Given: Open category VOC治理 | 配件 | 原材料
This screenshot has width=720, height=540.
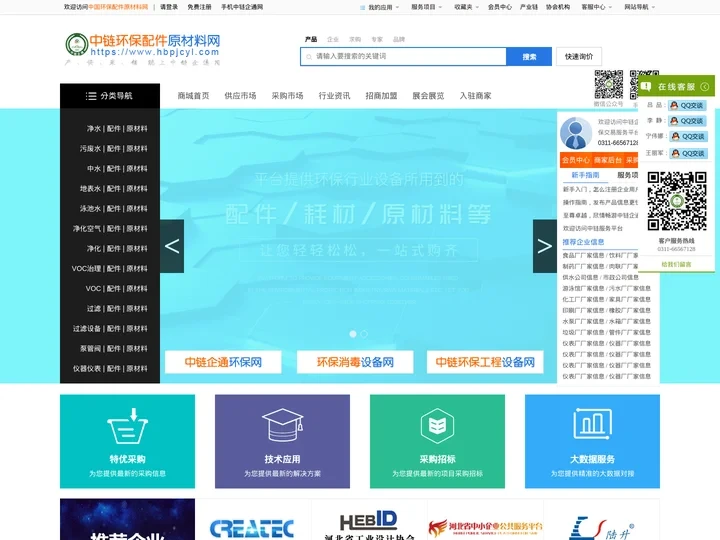Looking at the screenshot, I should point(110,268).
